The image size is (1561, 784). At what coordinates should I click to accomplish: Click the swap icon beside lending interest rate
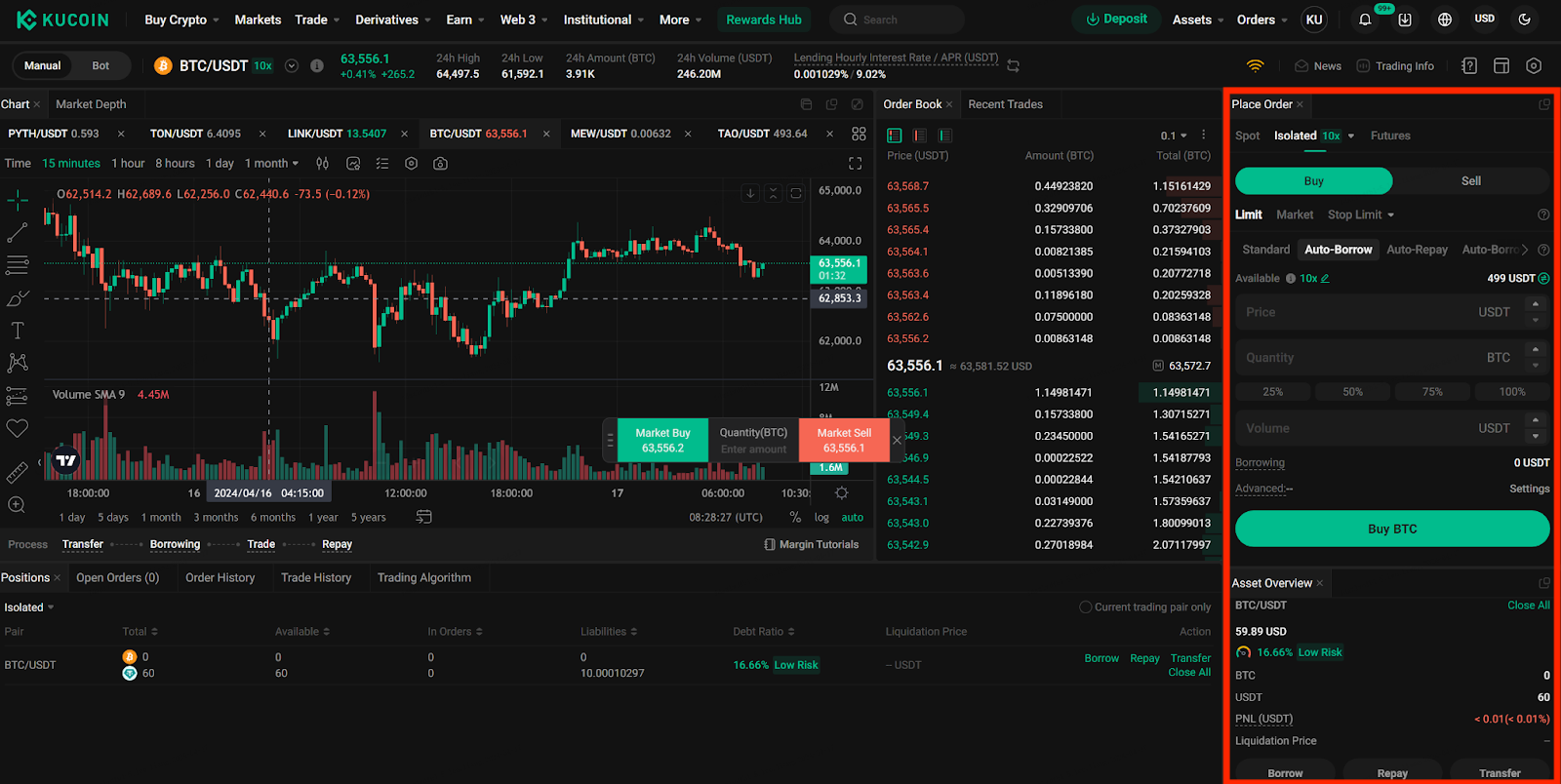[x=1014, y=65]
